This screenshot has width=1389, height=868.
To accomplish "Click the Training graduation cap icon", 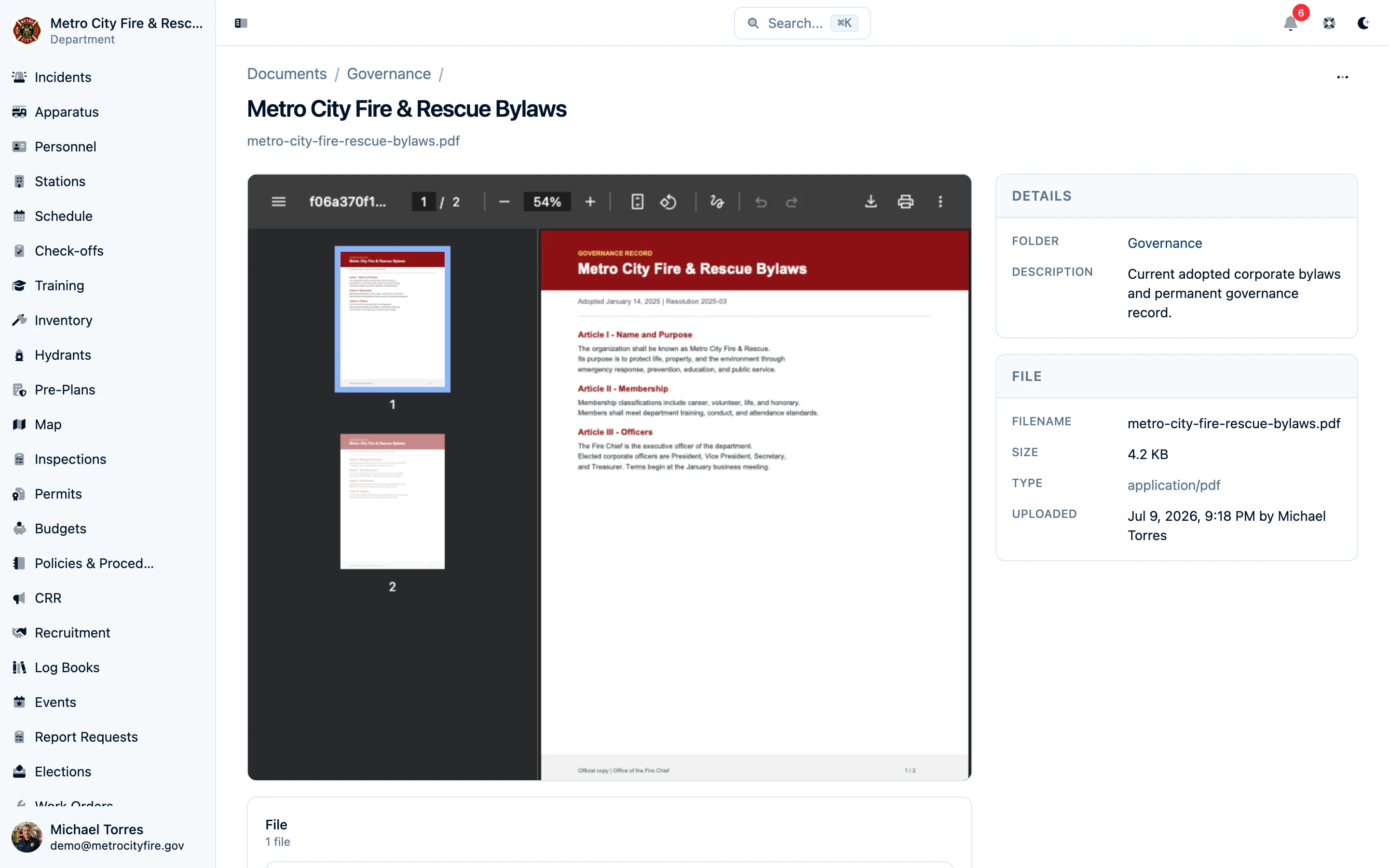I will click(19, 285).
